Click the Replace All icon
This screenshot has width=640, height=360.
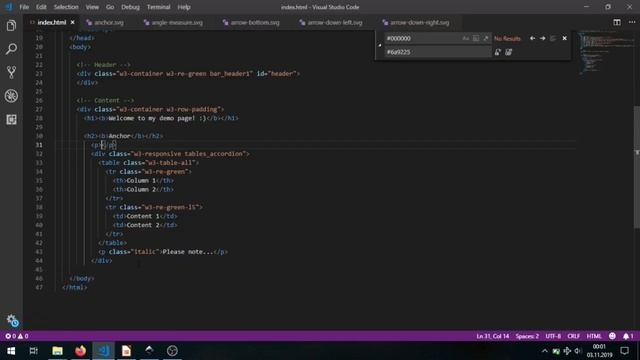508,52
